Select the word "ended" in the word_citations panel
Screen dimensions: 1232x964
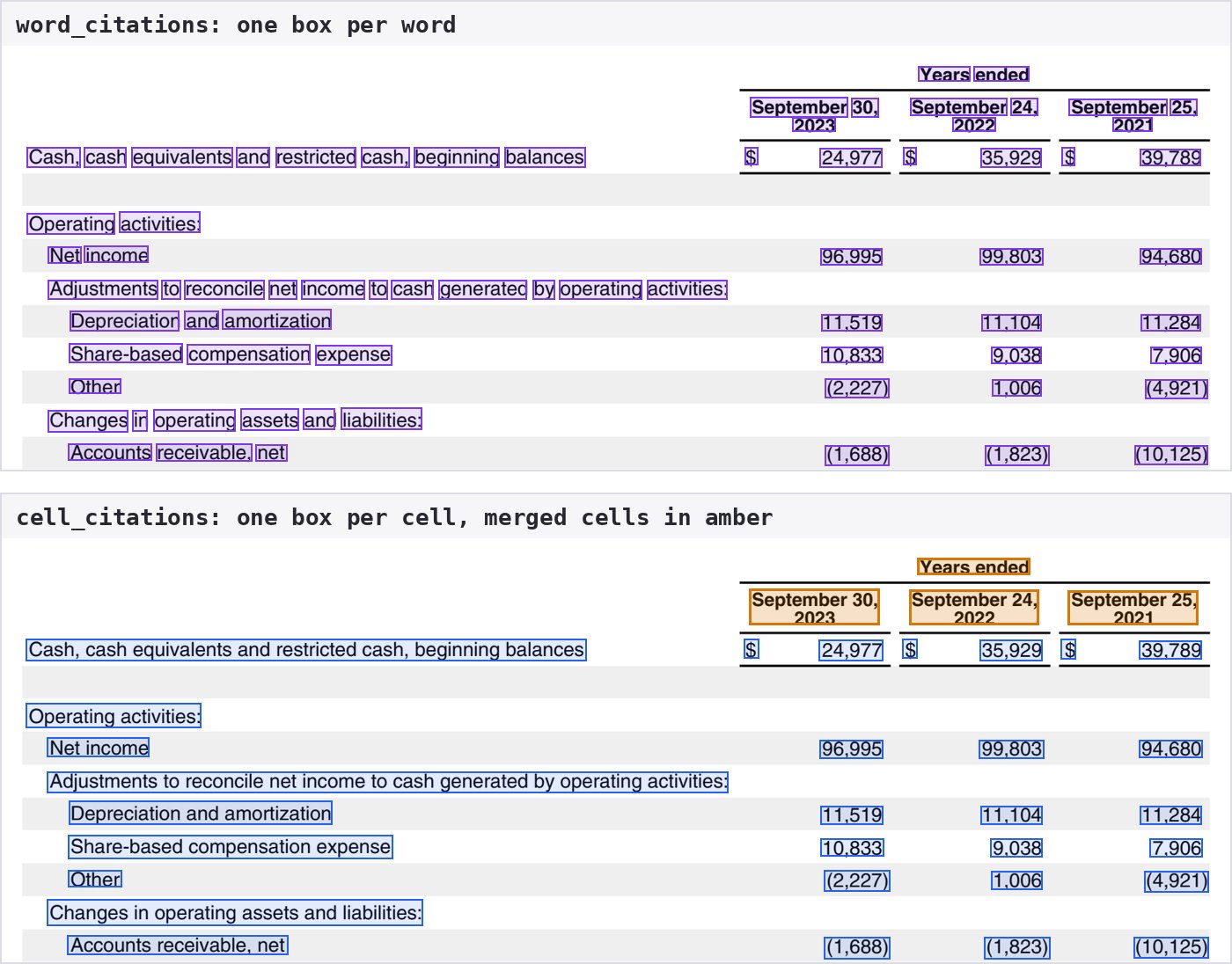pyautogui.click(x=1001, y=75)
